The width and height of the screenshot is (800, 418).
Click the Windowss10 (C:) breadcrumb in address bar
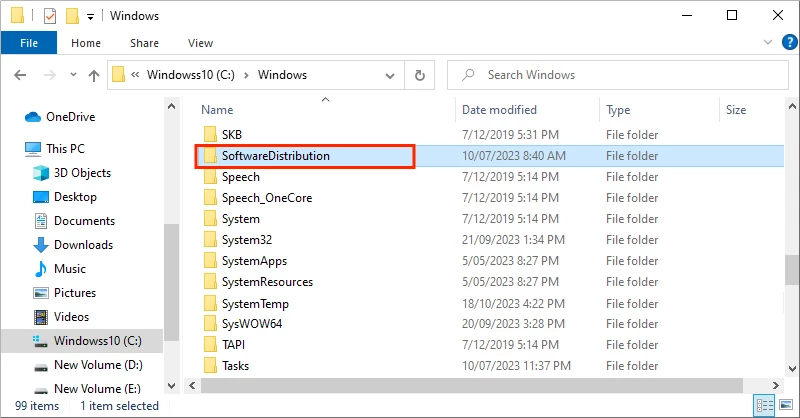click(x=191, y=75)
